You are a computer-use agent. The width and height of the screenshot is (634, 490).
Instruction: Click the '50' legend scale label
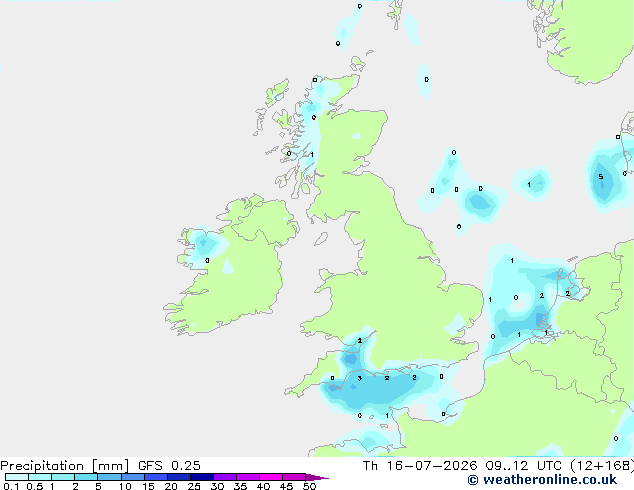[x=309, y=486]
